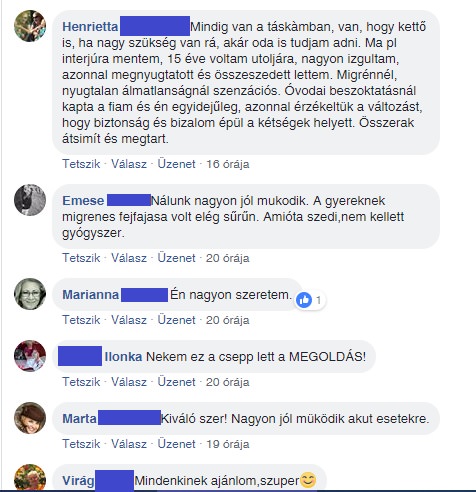Click the like reaction icon on Marianna's comment
This screenshot has height=492, width=476.
click(x=304, y=300)
